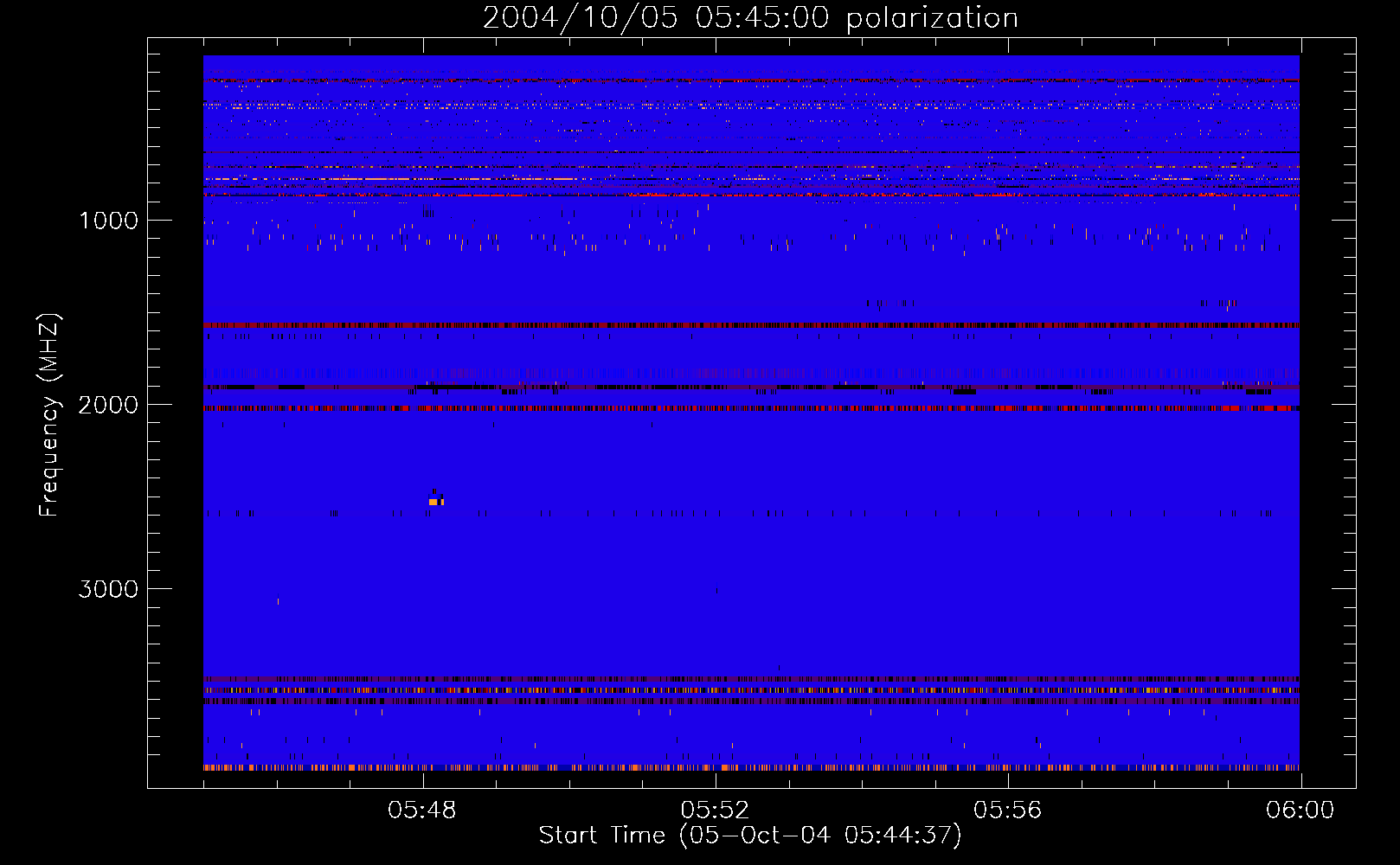Click the white speck just below 3000 MHz
Viewport: 1400px width, 865px height.
(278, 600)
